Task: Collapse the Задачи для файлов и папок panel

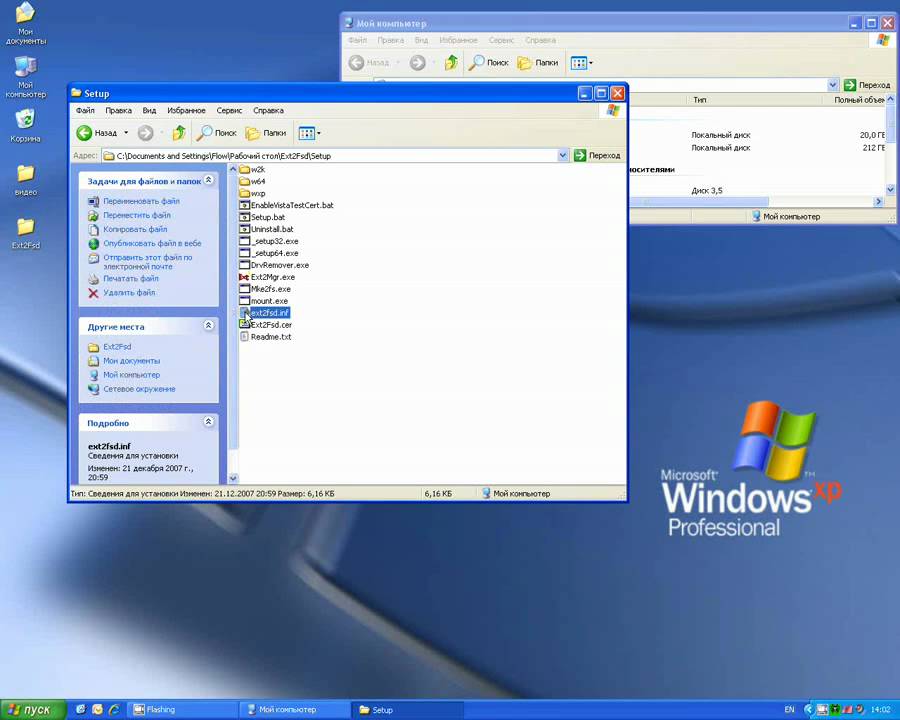Action: click(x=209, y=180)
